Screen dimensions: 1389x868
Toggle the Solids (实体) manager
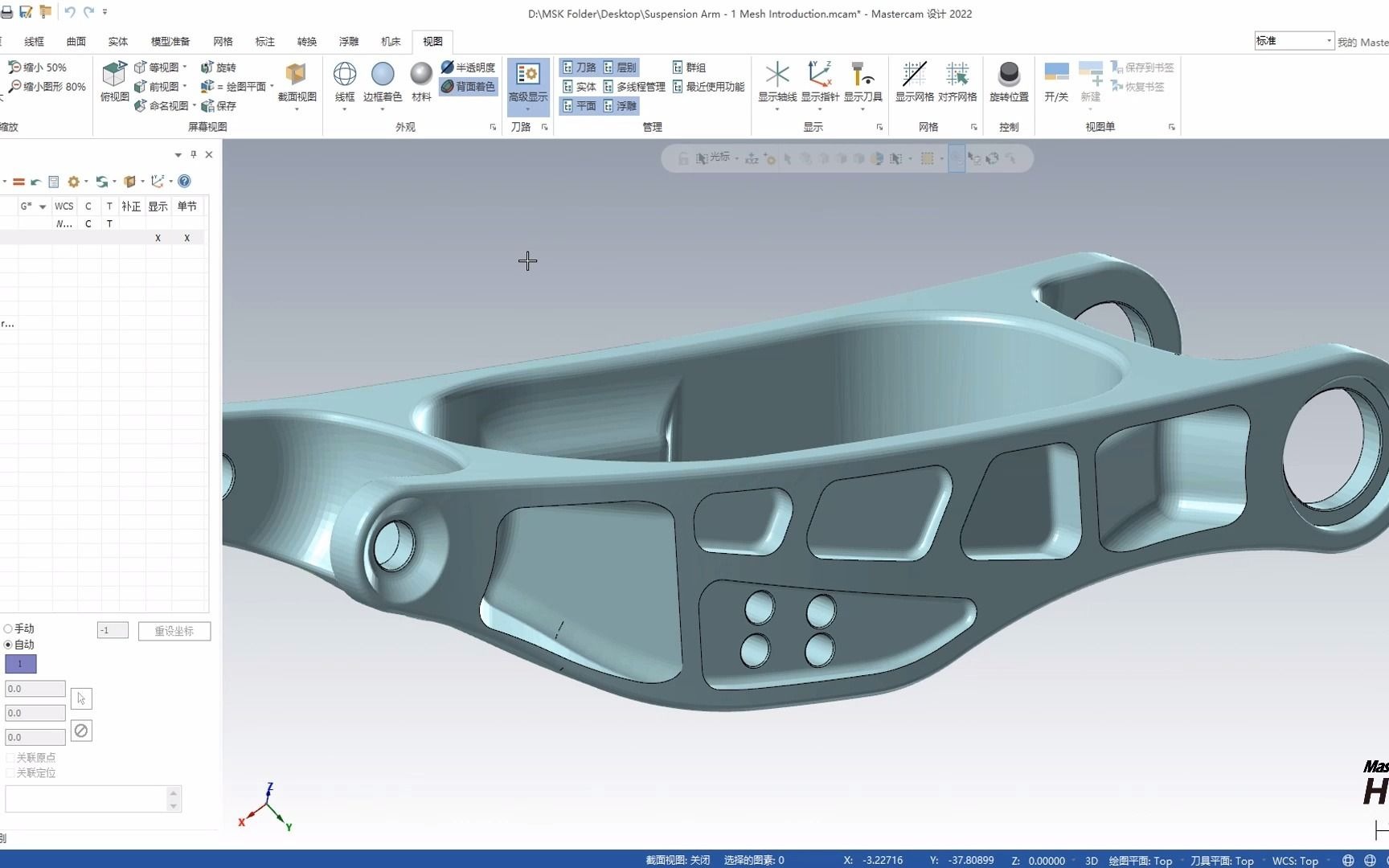click(580, 86)
